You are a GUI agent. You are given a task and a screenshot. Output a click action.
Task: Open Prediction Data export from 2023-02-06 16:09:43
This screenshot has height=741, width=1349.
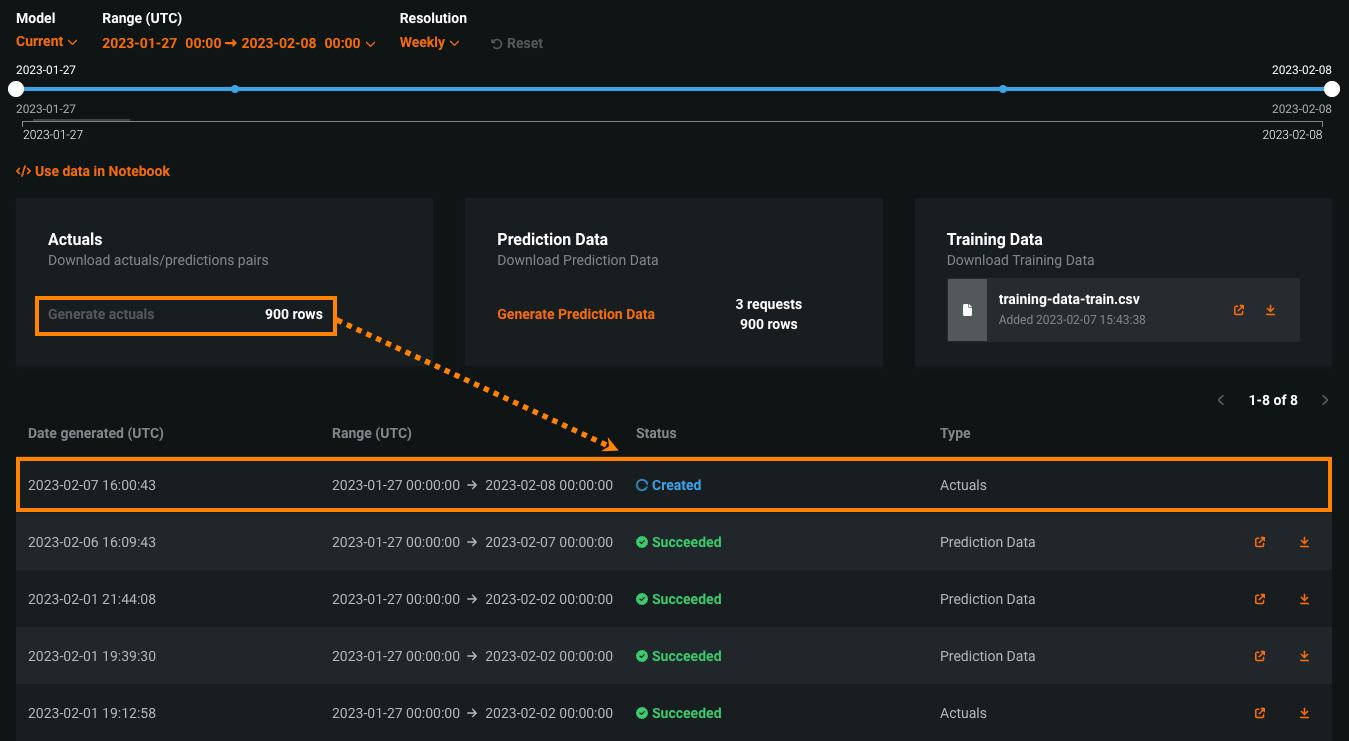coord(1260,542)
